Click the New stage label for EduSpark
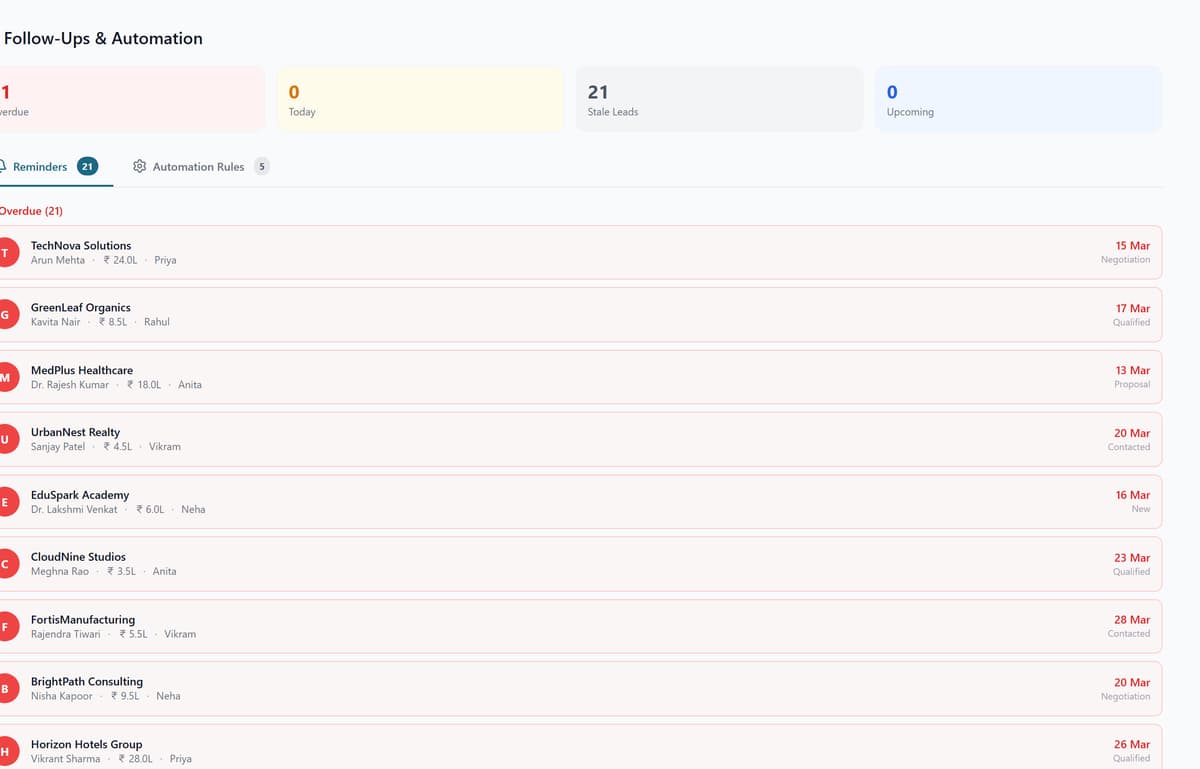 point(1141,509)
